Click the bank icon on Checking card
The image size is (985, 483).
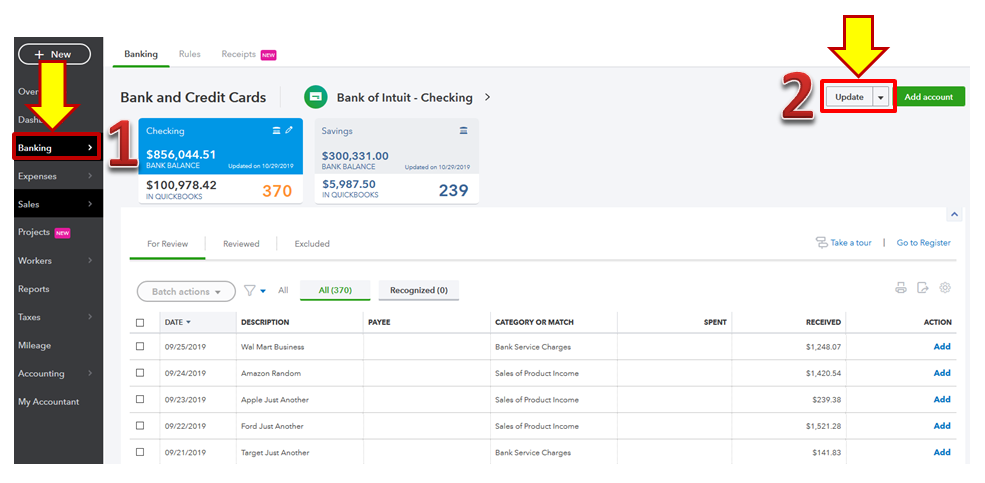276,130
